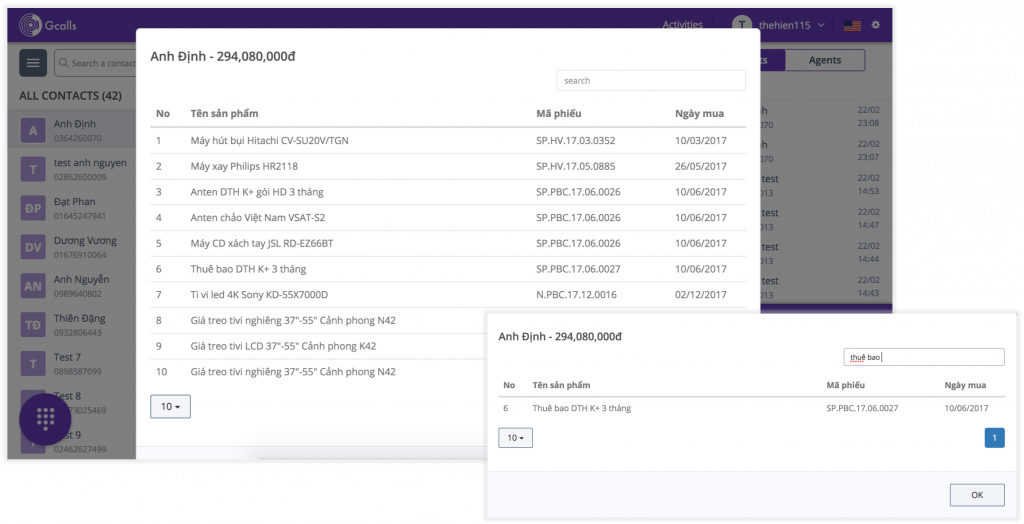
Task: Click the Search a contact field
Action: tap(95, 63)
